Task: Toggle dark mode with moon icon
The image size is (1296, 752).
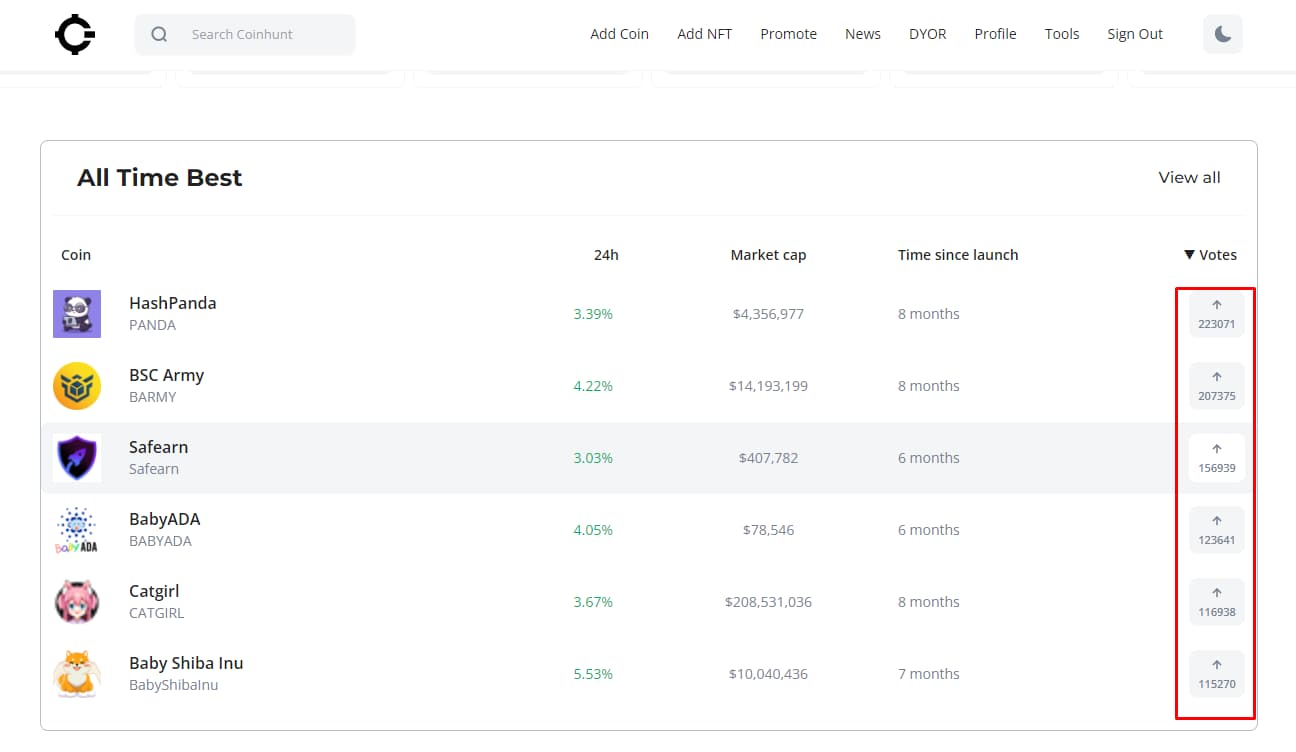Action: pos(1222,34)
